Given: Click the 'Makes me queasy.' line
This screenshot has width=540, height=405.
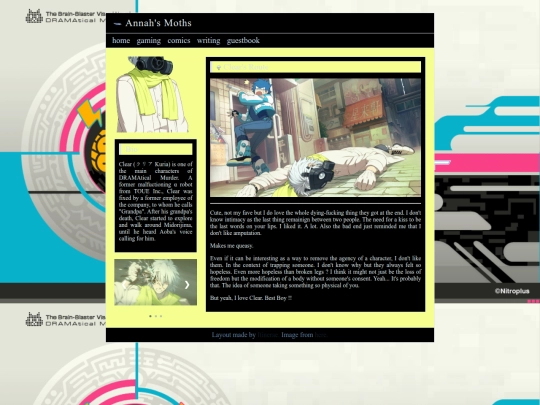Looking at the screenshot, I should click(x=231, y=246).
